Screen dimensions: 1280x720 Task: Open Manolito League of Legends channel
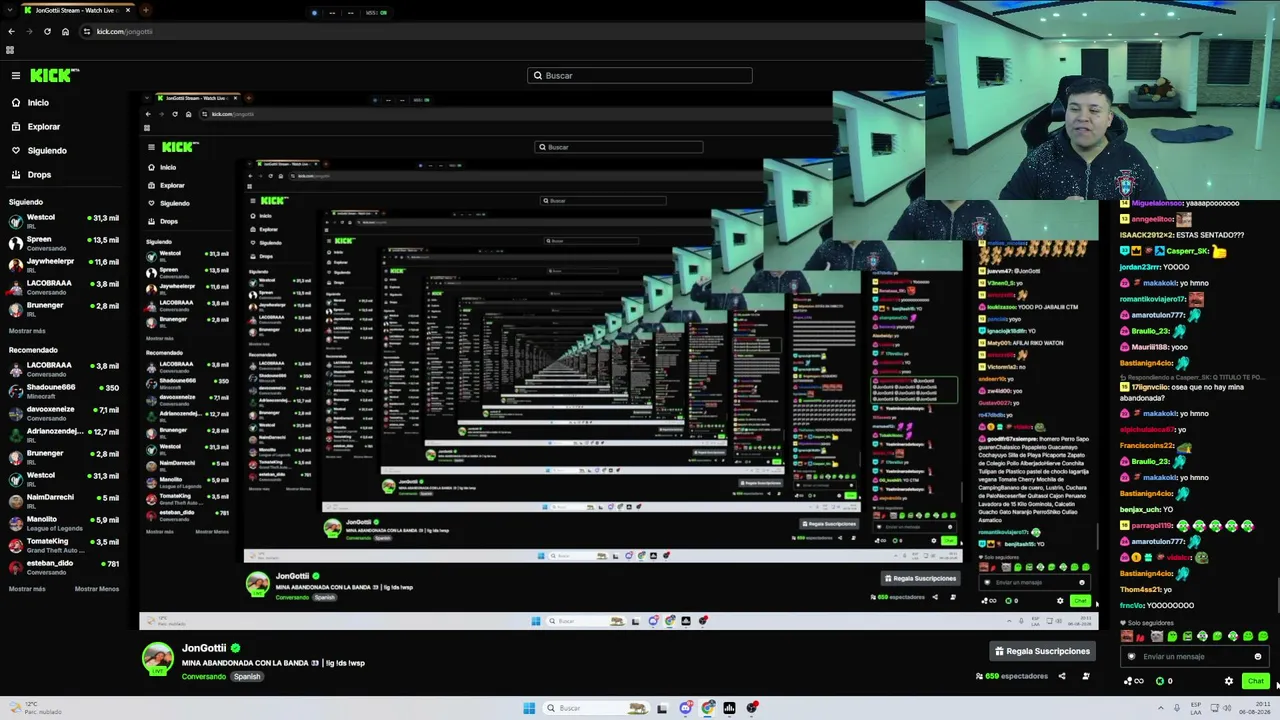pyautogui.click(x=64, y=523)
